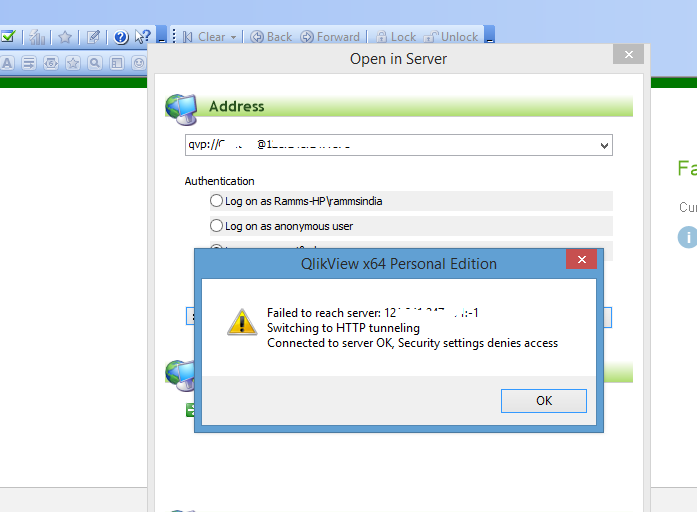Click the blue info icon on right

click(x=687, y=237)
